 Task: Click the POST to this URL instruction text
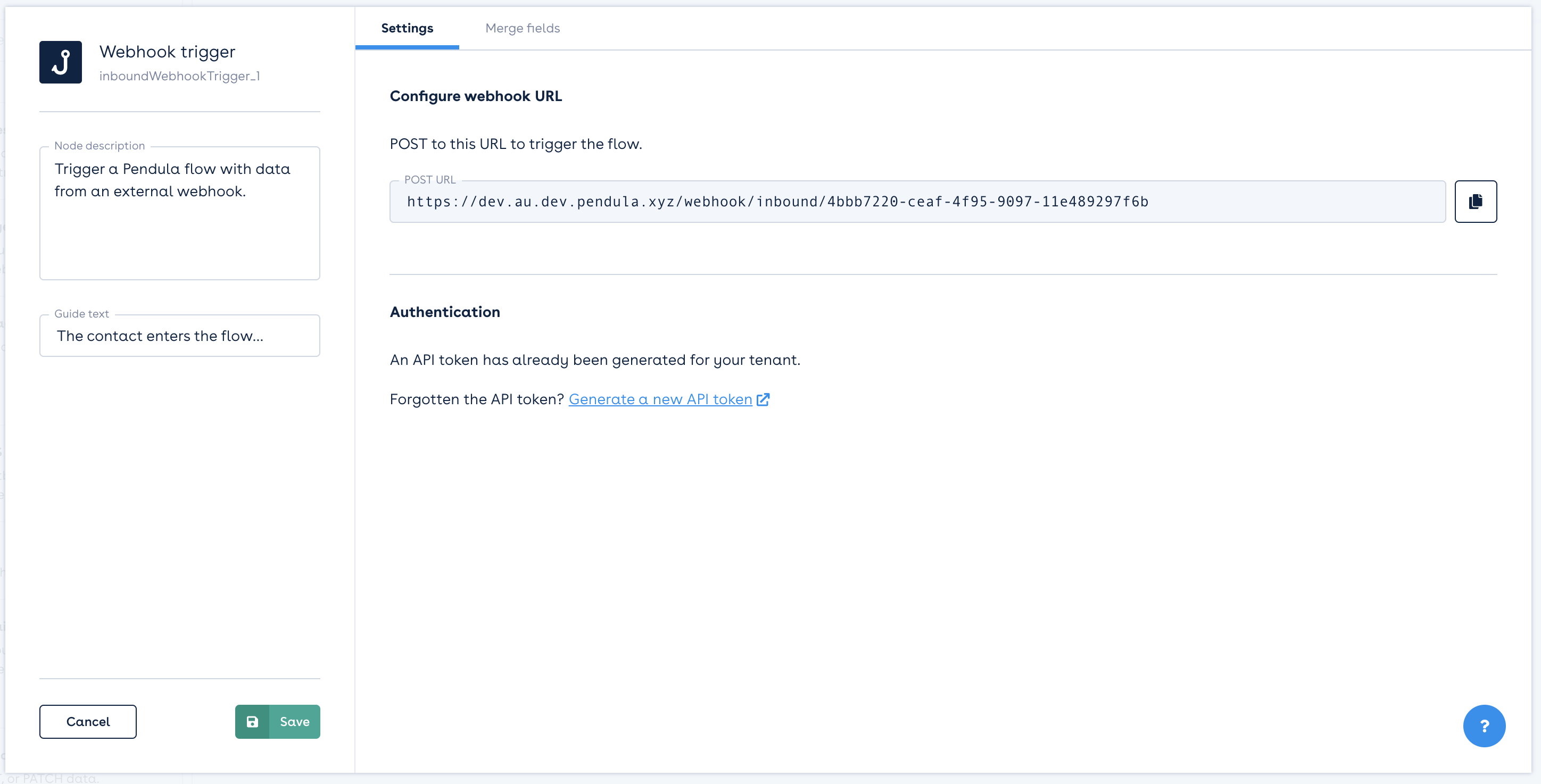(516, 144)
